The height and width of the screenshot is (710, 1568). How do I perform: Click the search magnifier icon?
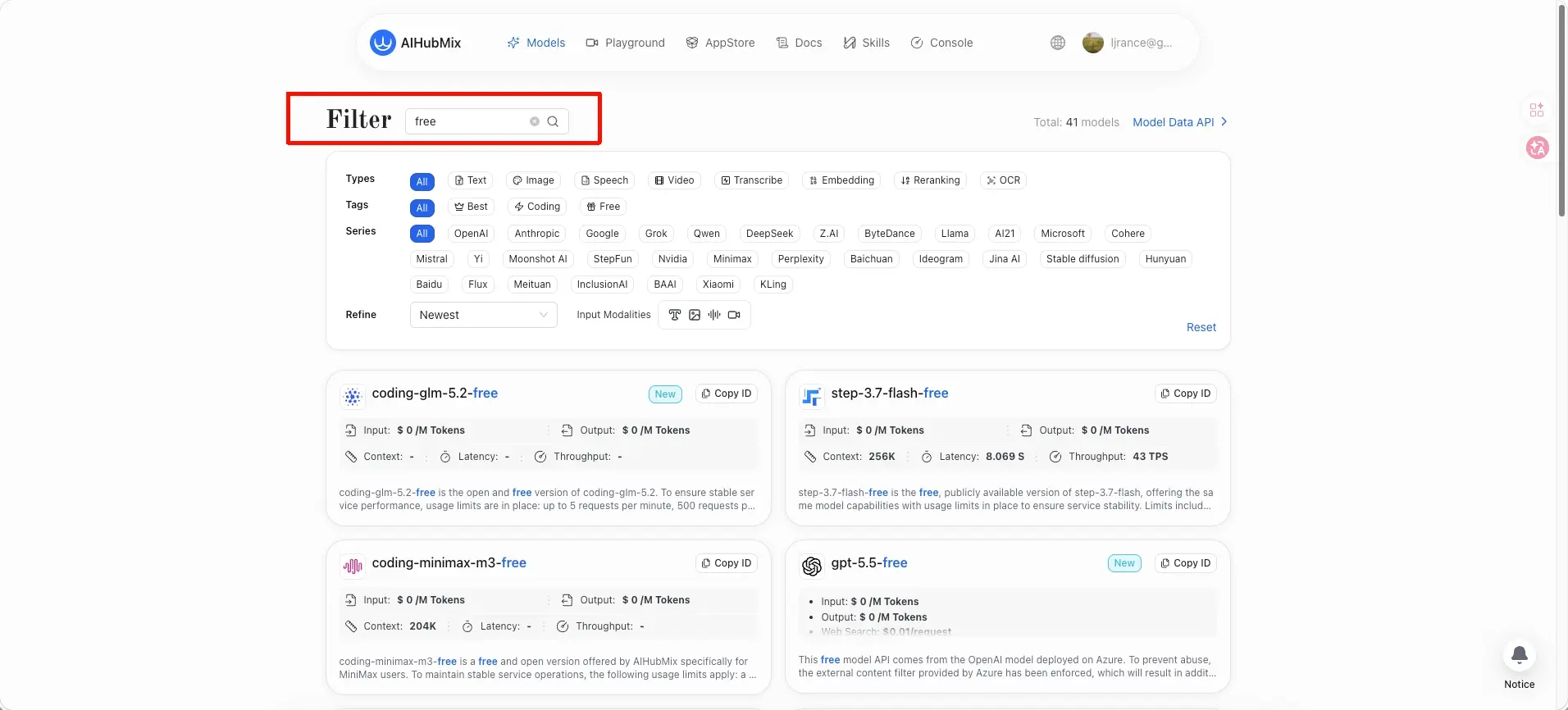point(553,121)
